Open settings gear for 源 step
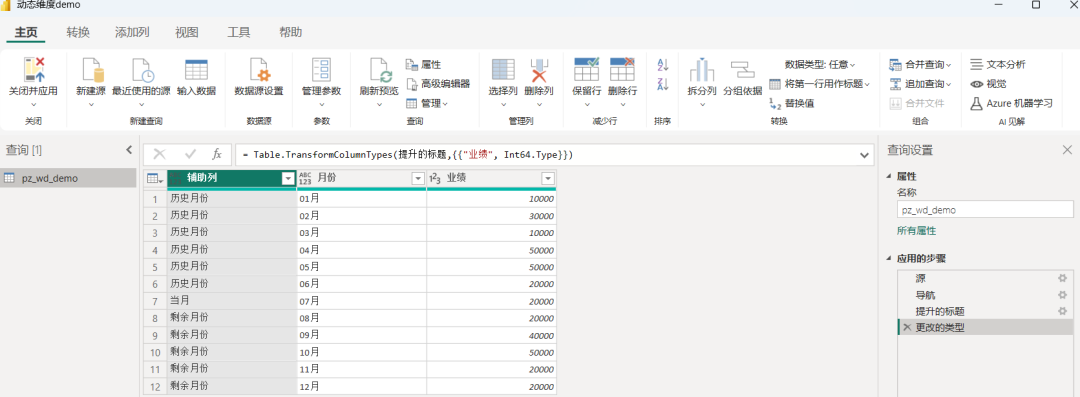Screen dimensions: 1080x397 (x=1062, y=278)
